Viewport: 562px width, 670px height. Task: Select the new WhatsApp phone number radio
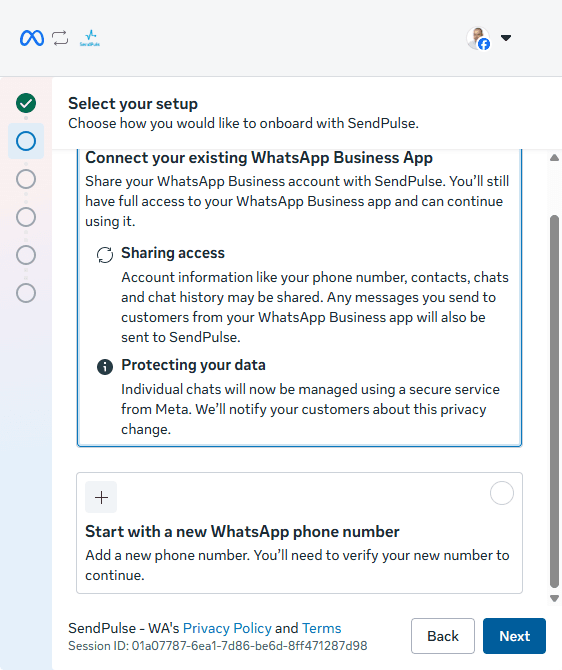tap(502, 493)
